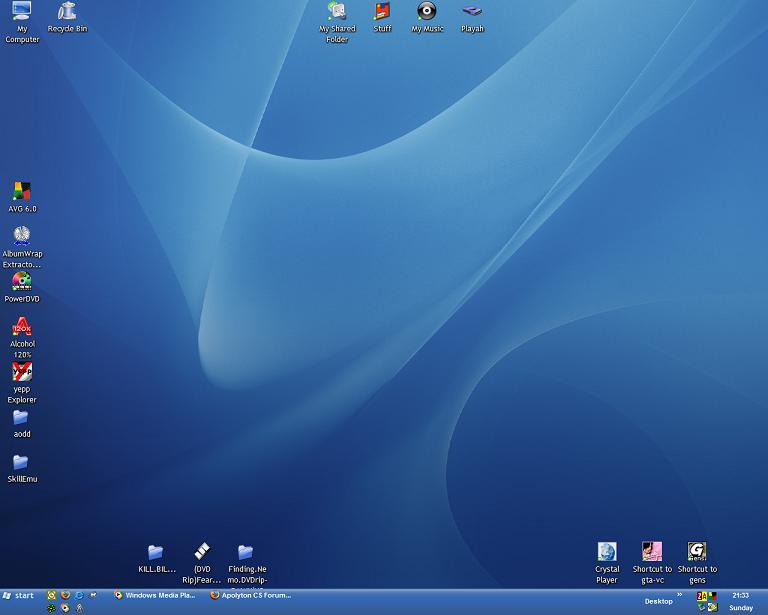Image resolution: width=768 pixels, height=615 pixels.
Task: Open Alcohol 120% shortcut
Action: click(x=22, y=327)
